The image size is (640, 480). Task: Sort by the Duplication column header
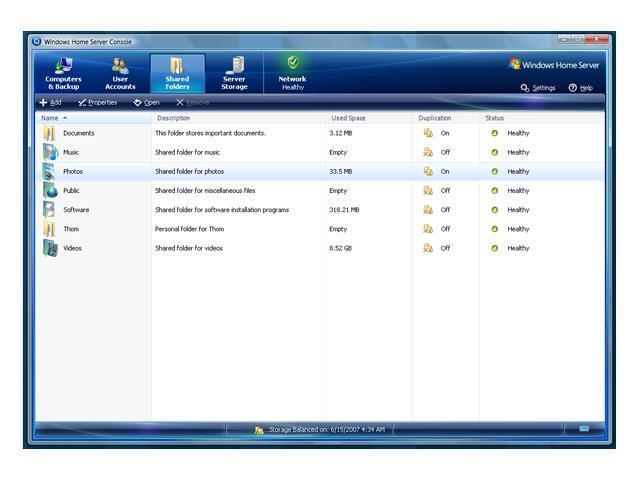coord(446,118)
